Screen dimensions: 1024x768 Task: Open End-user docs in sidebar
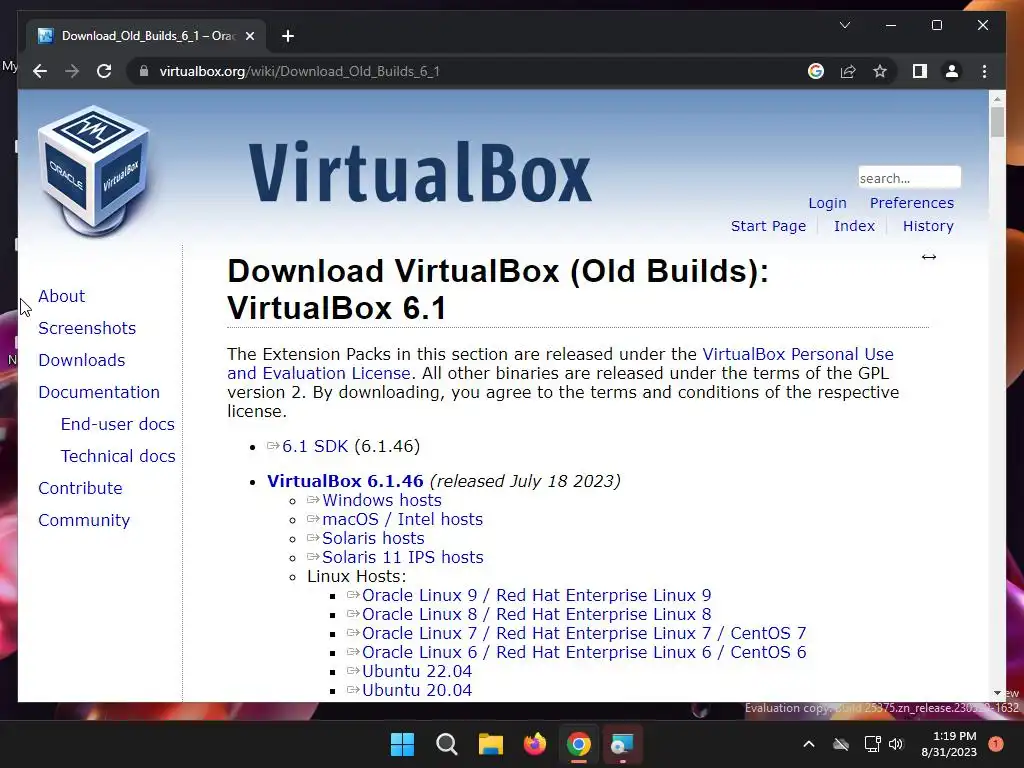(118, 424)
